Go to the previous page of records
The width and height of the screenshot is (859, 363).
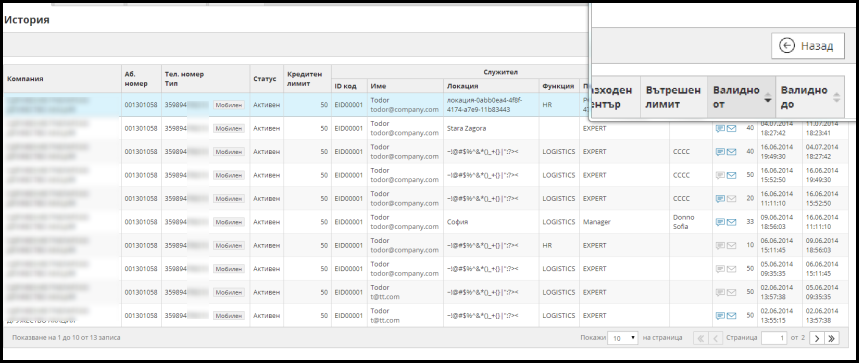pyautogui.click(x=715, y=338)
